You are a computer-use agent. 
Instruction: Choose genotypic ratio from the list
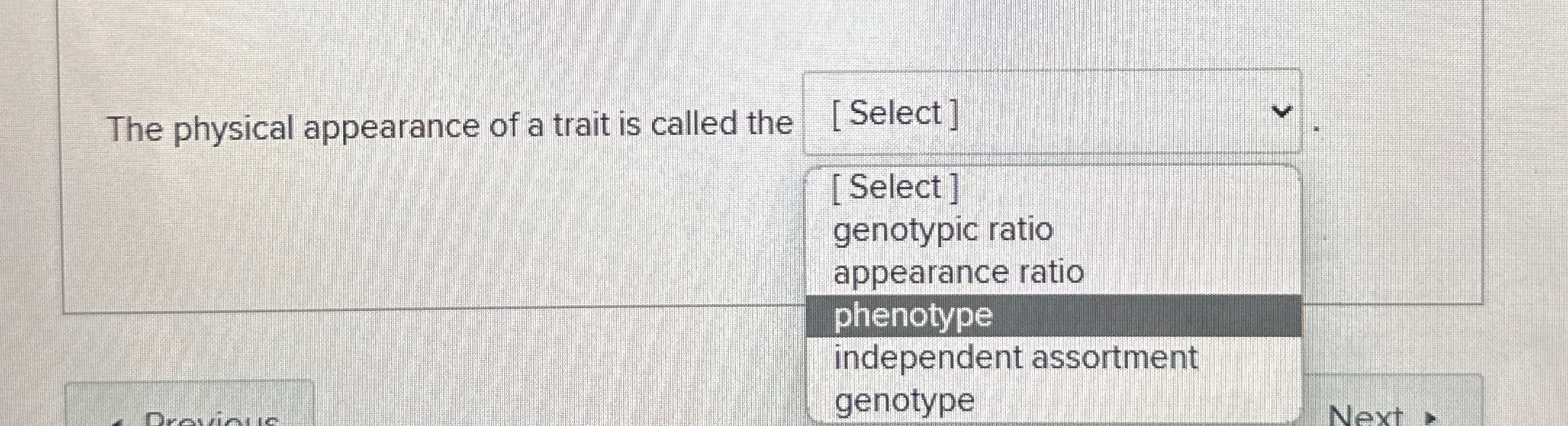943,230
